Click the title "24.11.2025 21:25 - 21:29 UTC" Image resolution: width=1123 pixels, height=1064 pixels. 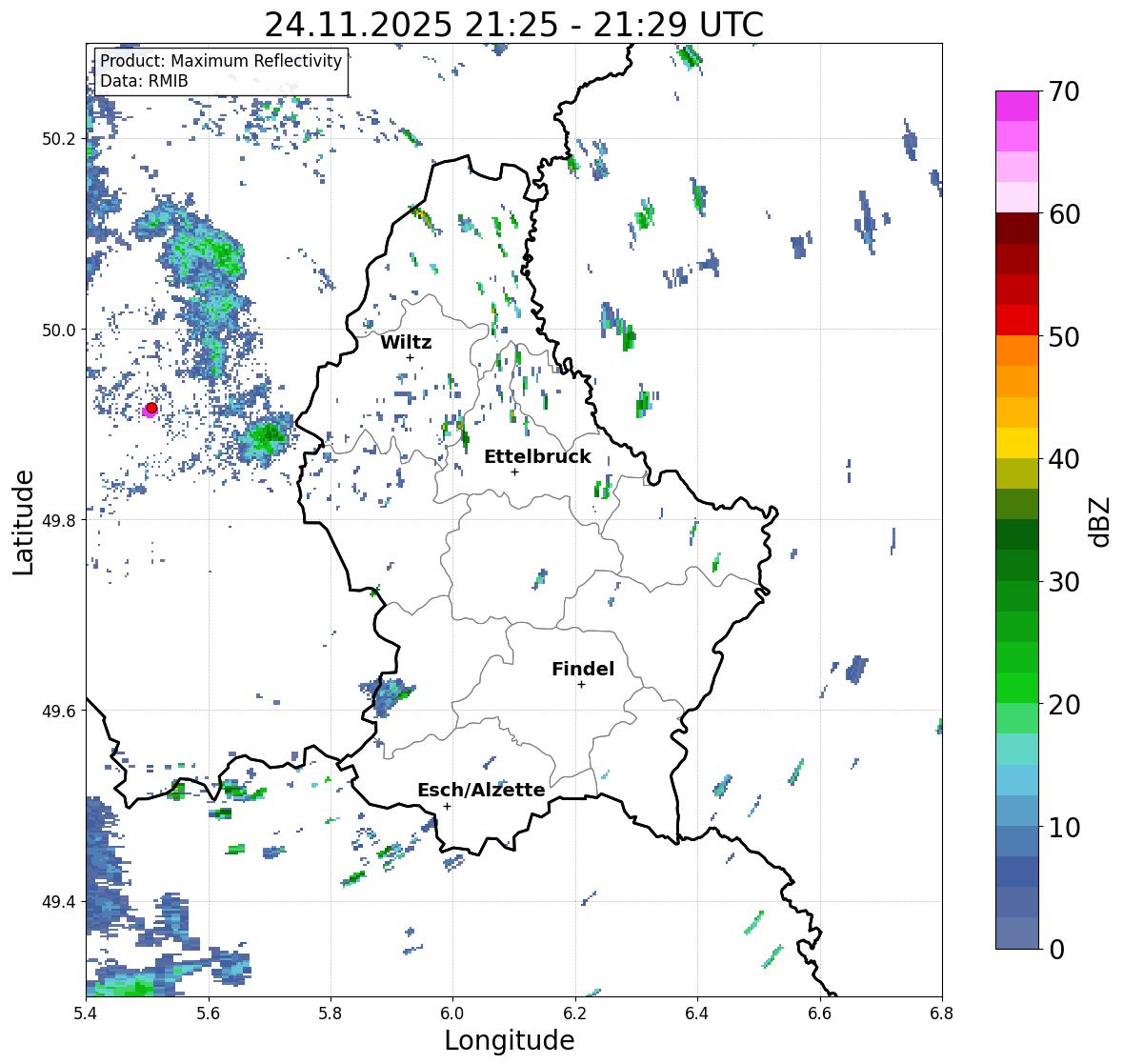(x=513, y=25)
